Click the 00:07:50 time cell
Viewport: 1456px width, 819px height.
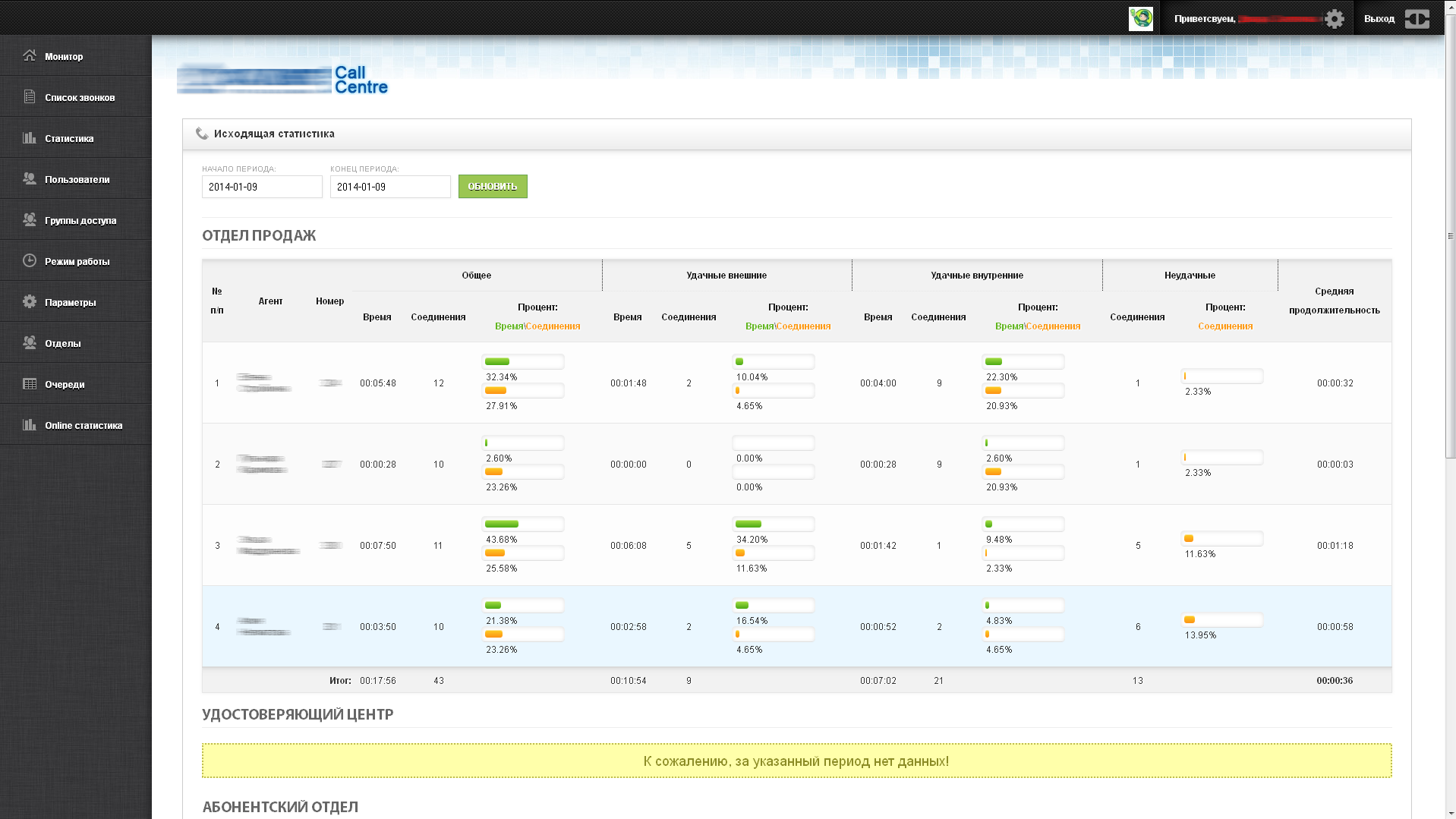point(378,546)
